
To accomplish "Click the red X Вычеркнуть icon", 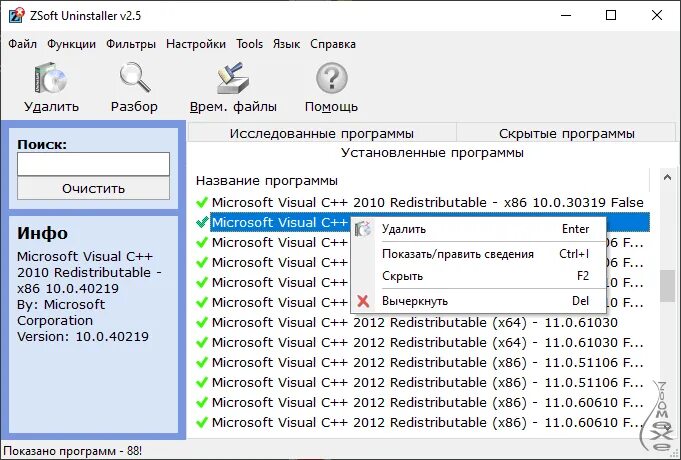I will (363, 301).
